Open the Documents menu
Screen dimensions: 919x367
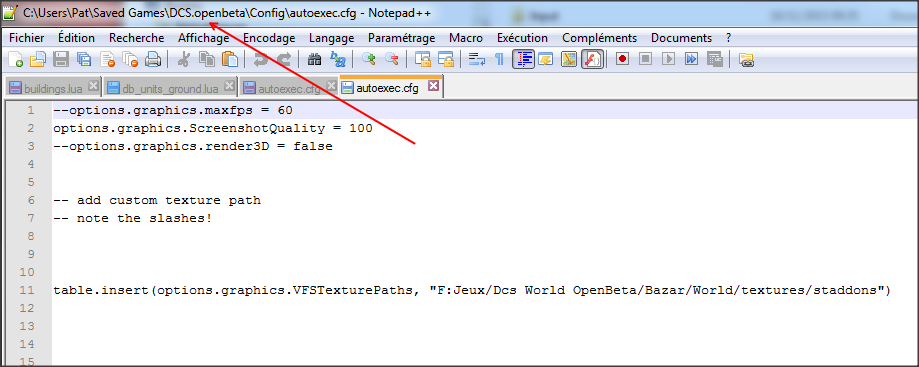[681, 38]
